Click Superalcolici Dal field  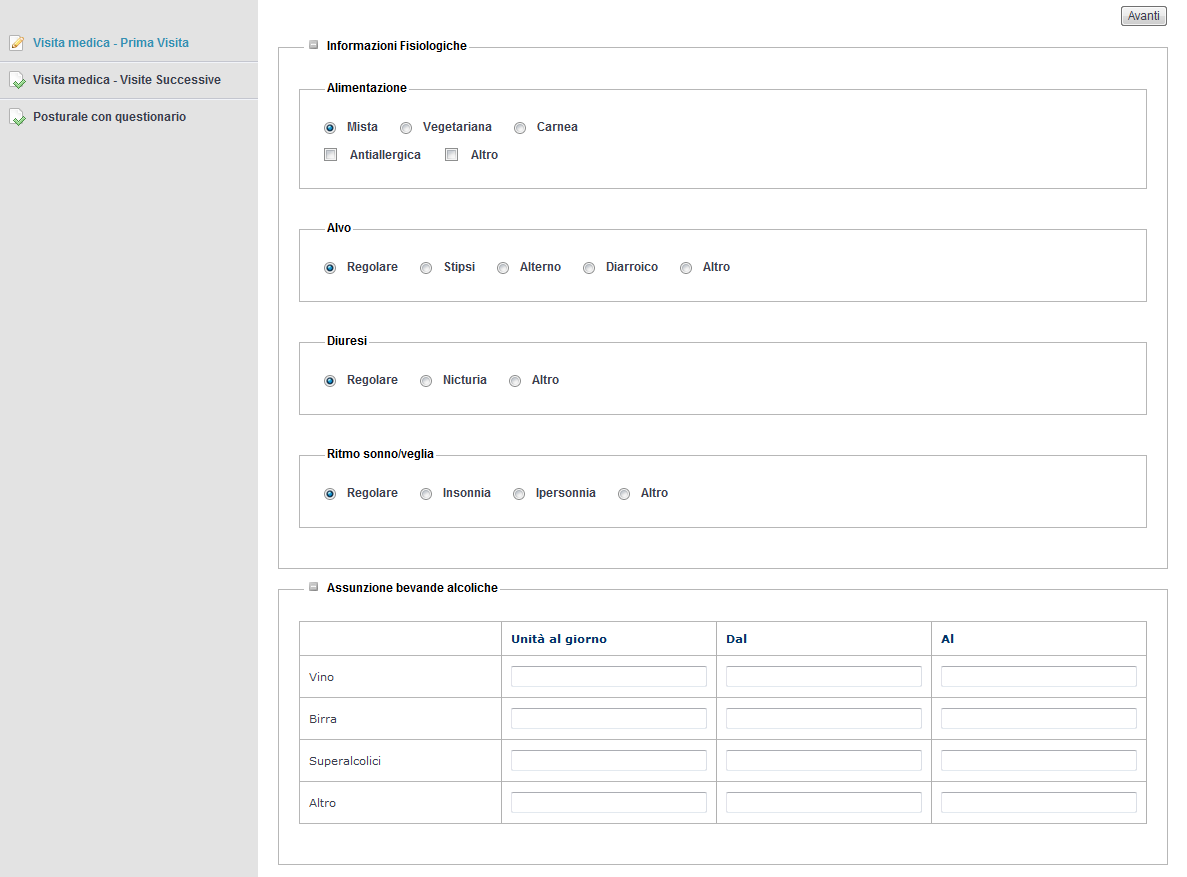coord(824,760)
